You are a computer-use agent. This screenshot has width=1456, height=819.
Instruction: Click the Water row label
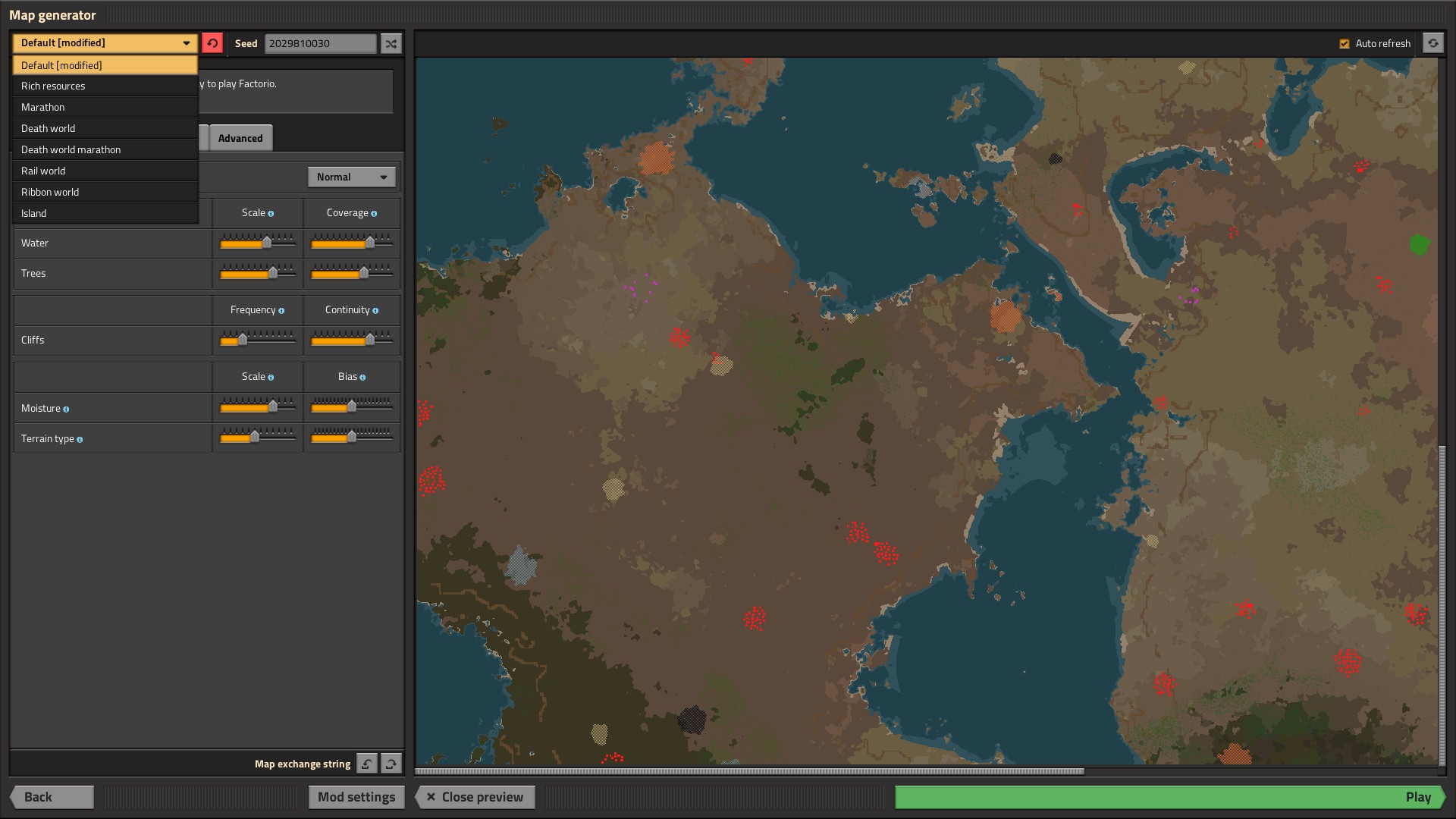tap(35, 243)
